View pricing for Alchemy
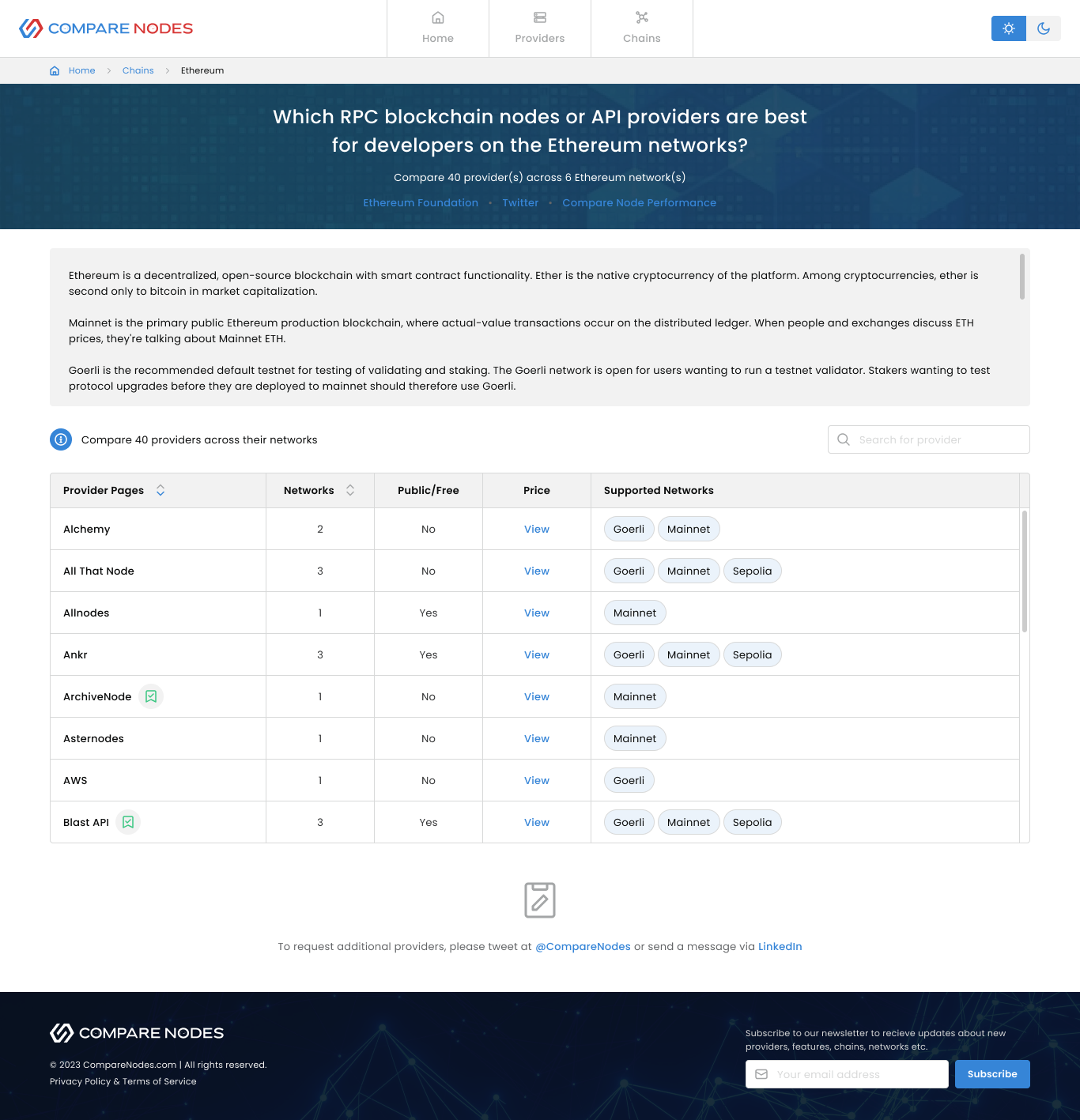Image resolution: width=1080 pixels, height=1120 pixels. (x=537, y=529)
